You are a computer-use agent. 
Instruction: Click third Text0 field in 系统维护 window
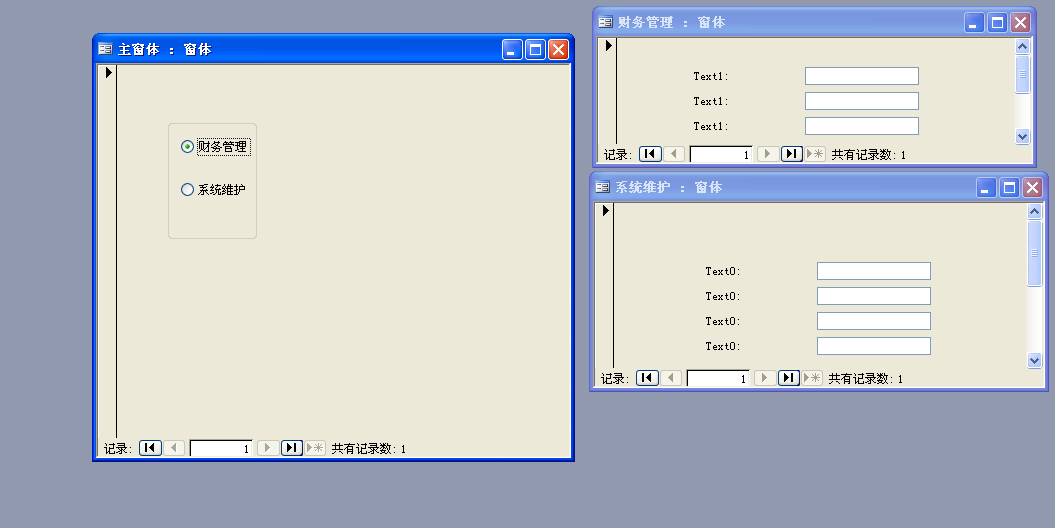[874, 321]
